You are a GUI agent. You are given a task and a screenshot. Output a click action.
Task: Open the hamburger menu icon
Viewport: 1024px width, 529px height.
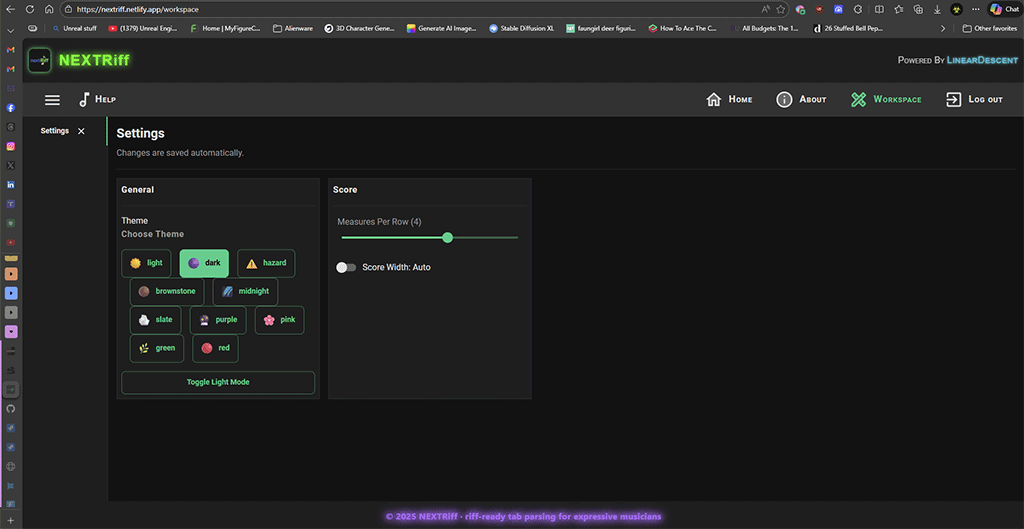click(53, 100)
